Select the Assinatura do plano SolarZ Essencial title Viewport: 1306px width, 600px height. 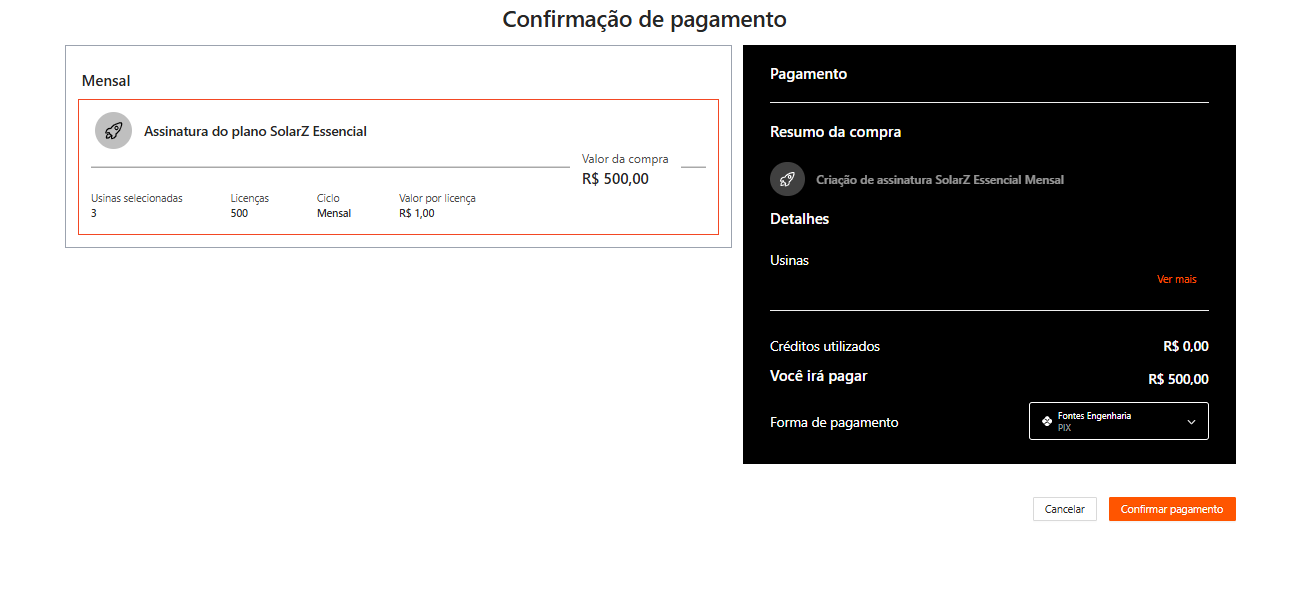tap(255, 131)
